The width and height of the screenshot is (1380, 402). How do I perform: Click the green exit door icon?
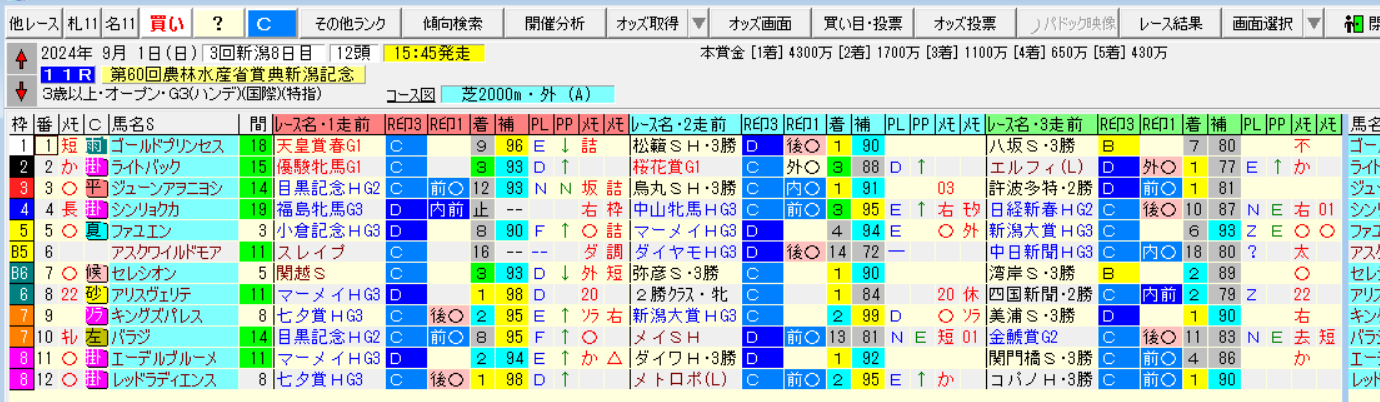[x=1355, y=23]
